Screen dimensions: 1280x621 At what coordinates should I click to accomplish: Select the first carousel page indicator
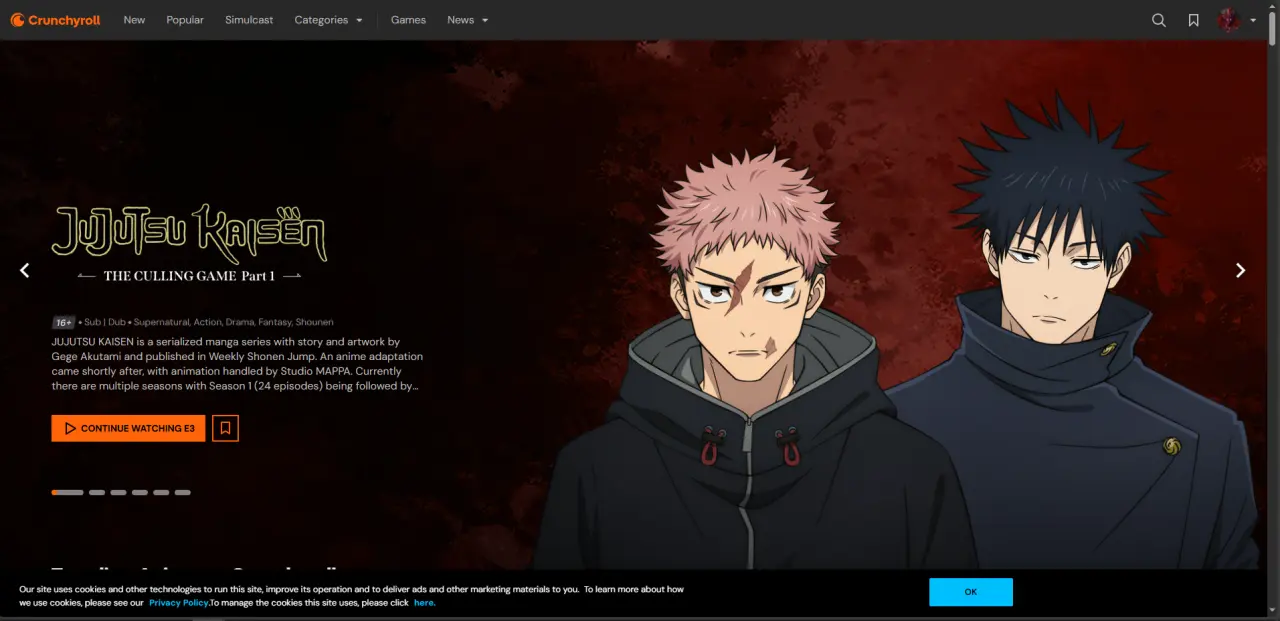68,492
